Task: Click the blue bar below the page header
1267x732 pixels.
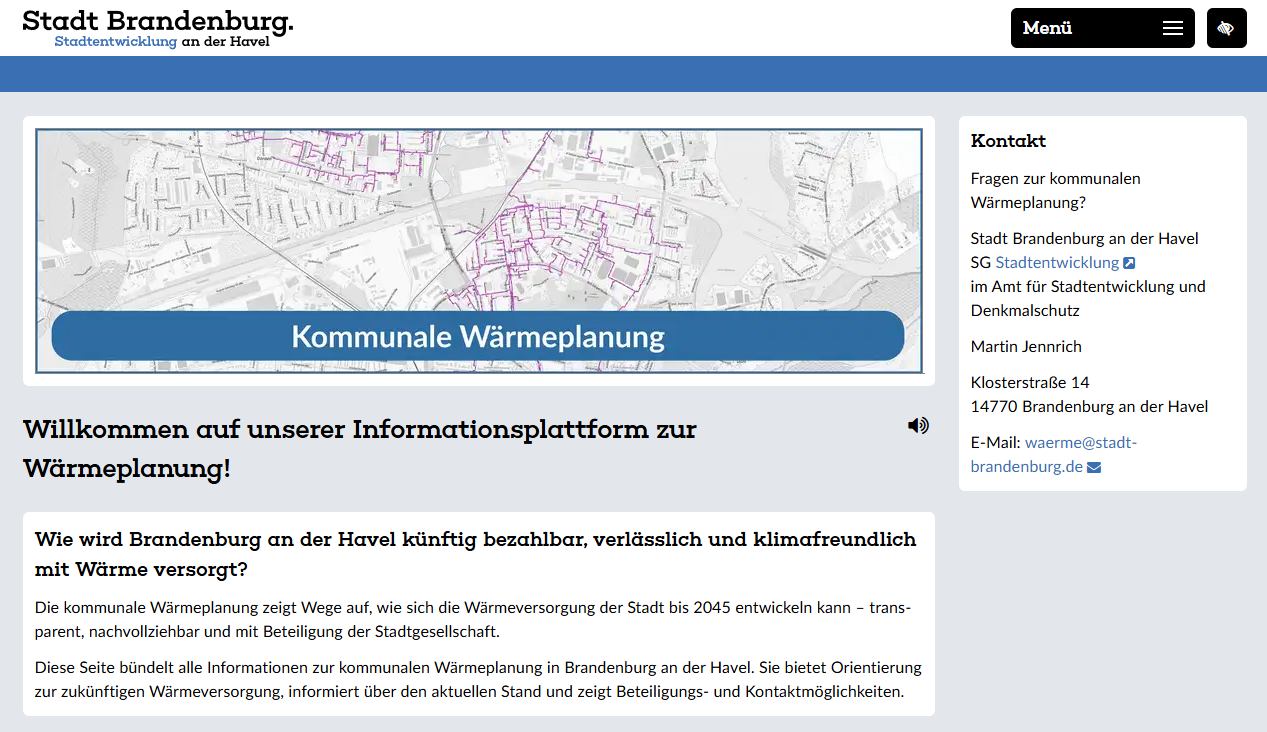Action: pyautogui.click(x=633, y=72)
